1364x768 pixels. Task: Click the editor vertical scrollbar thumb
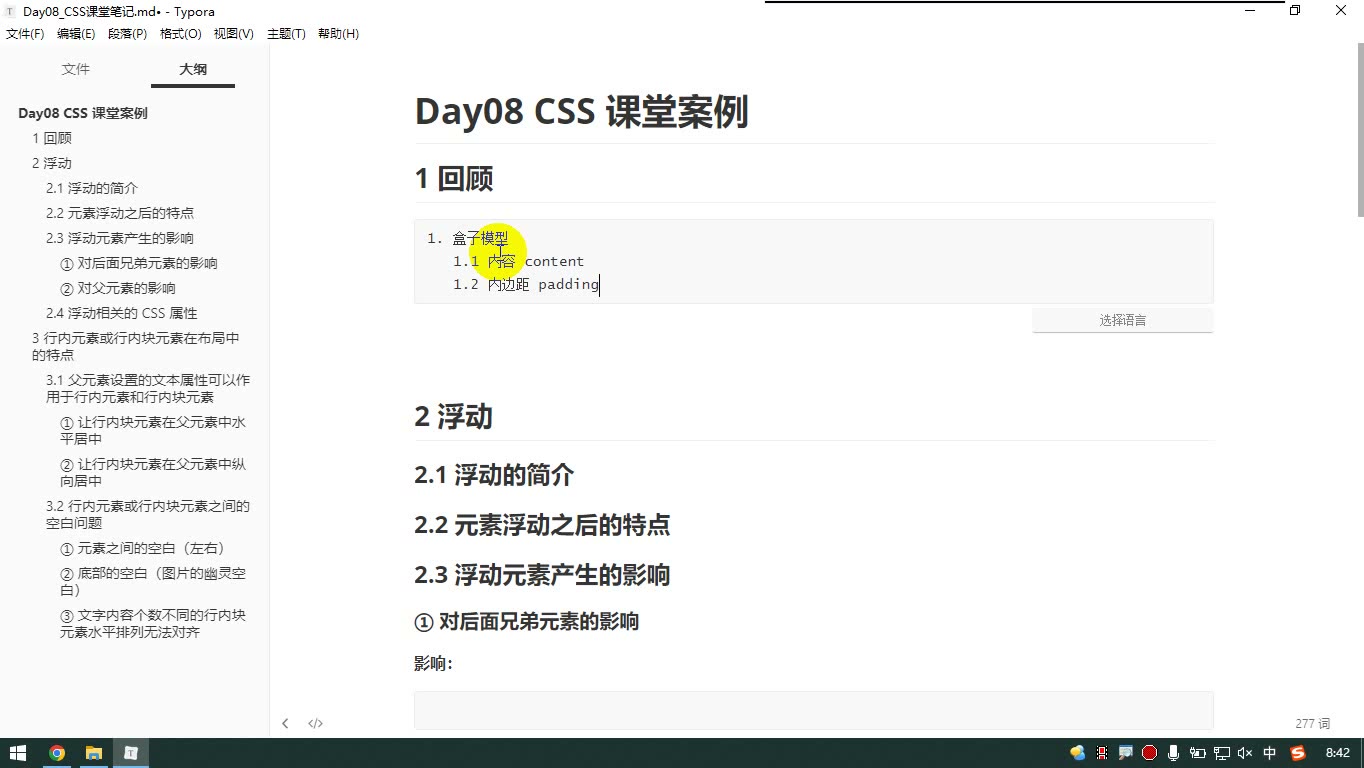click(x=1360, y=131)
